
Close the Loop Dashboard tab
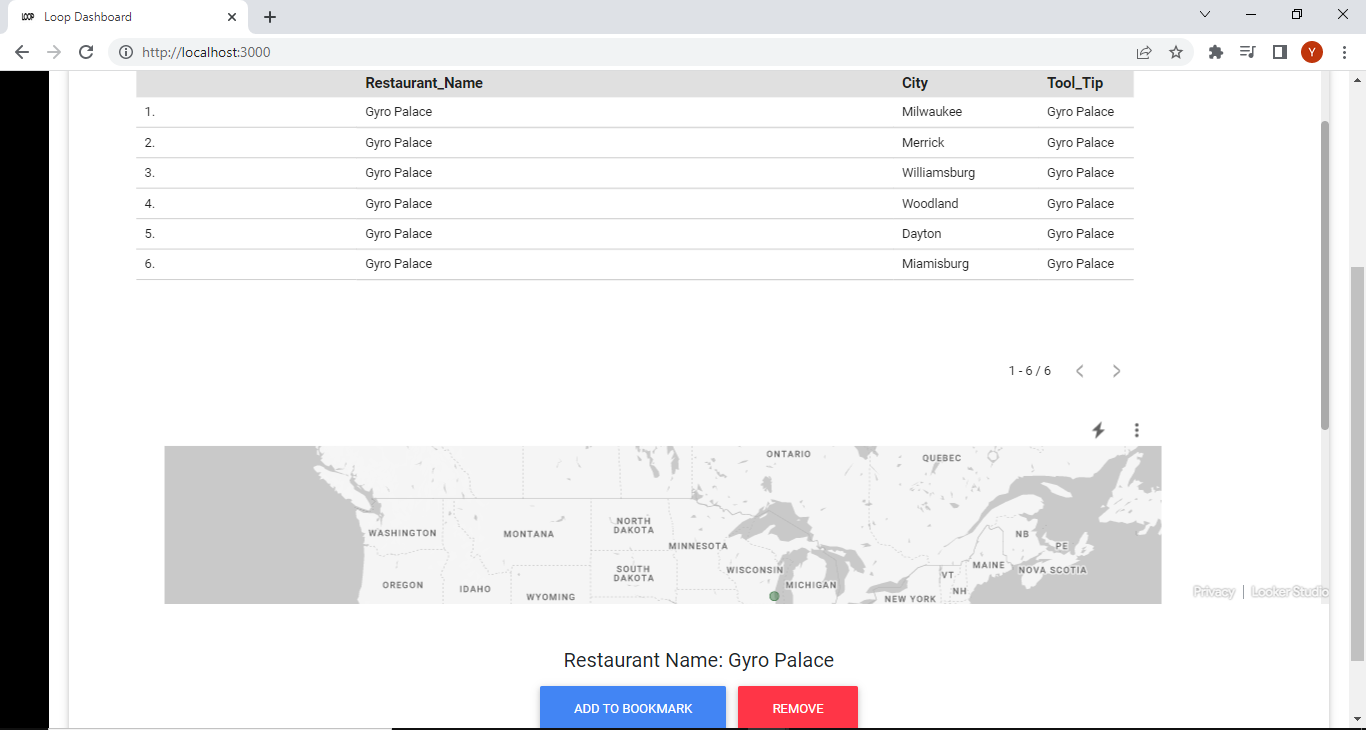click(x=232, y=17)
